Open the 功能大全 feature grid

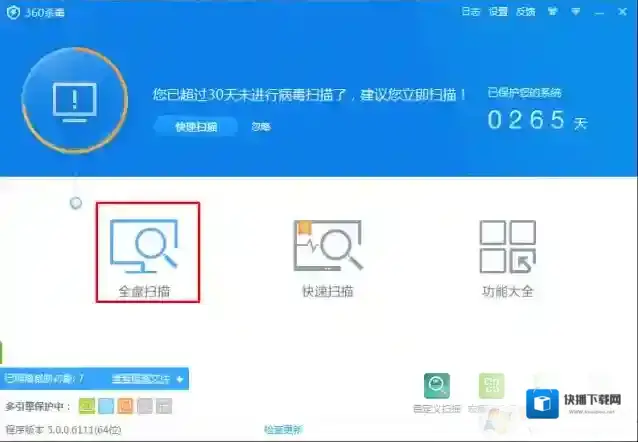tap(507, 246)
